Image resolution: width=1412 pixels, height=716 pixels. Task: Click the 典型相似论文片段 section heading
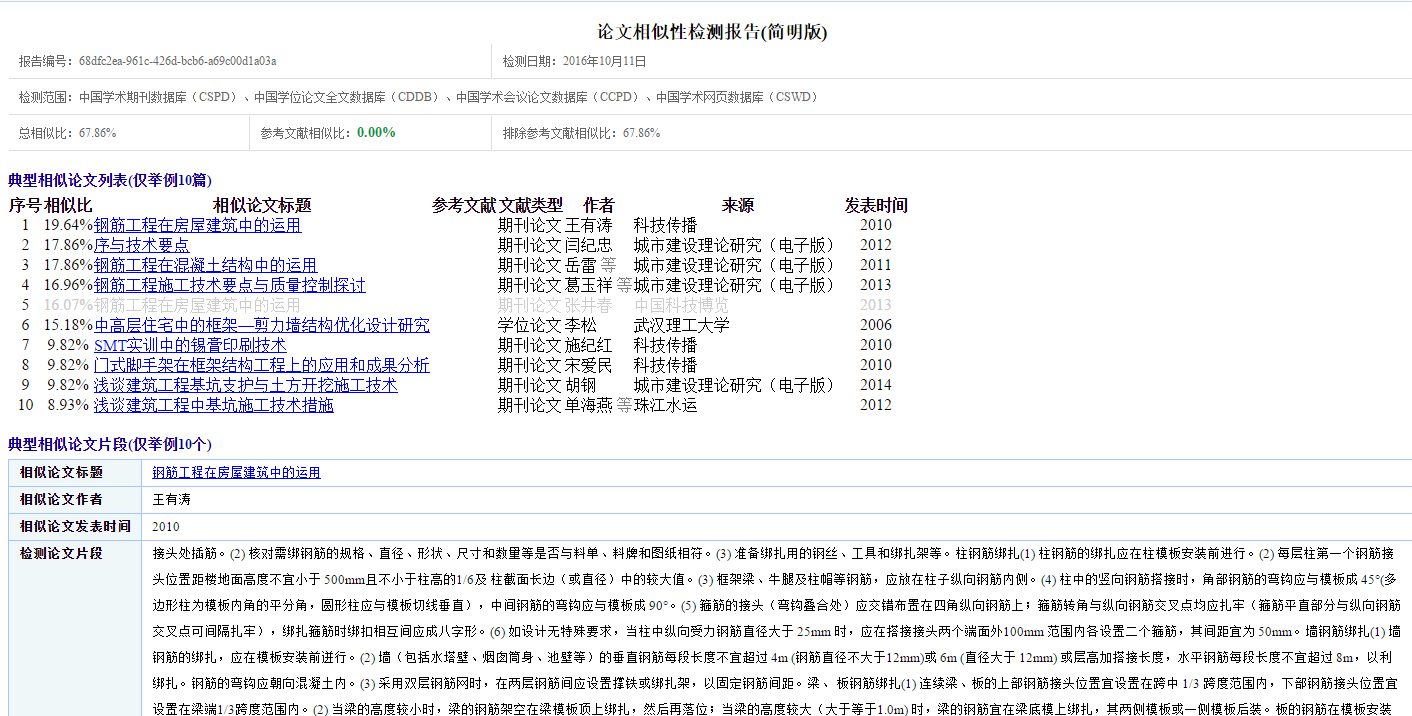[110, 444]
